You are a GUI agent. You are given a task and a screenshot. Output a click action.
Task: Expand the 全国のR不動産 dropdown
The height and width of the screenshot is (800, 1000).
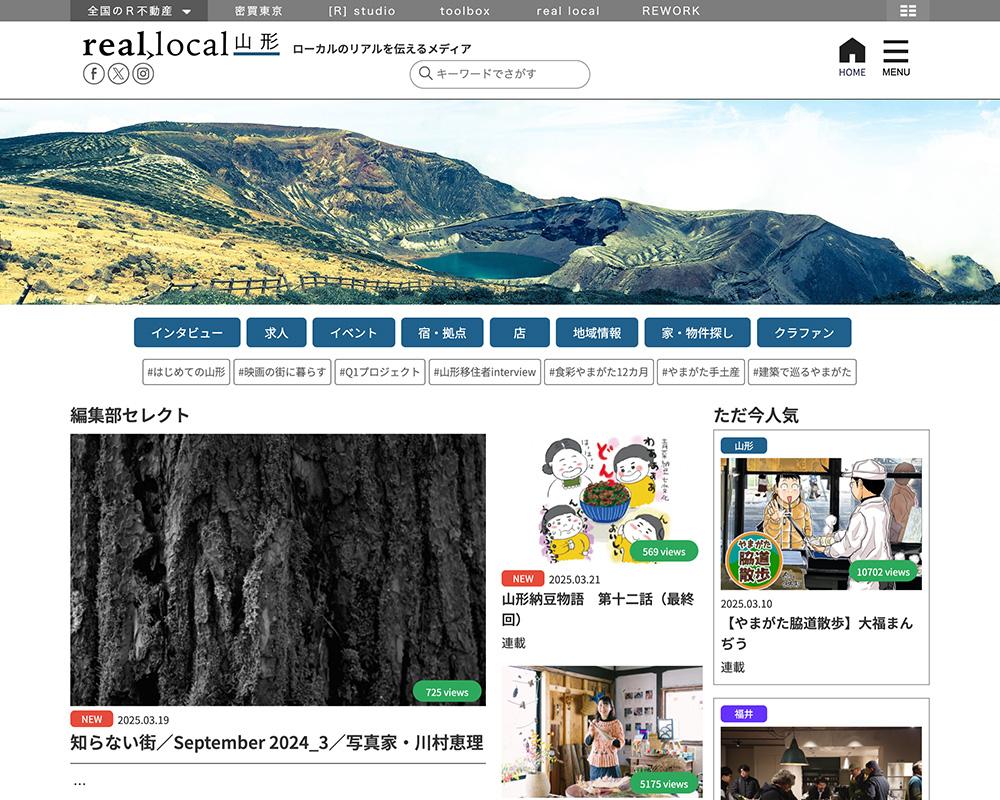139,11
